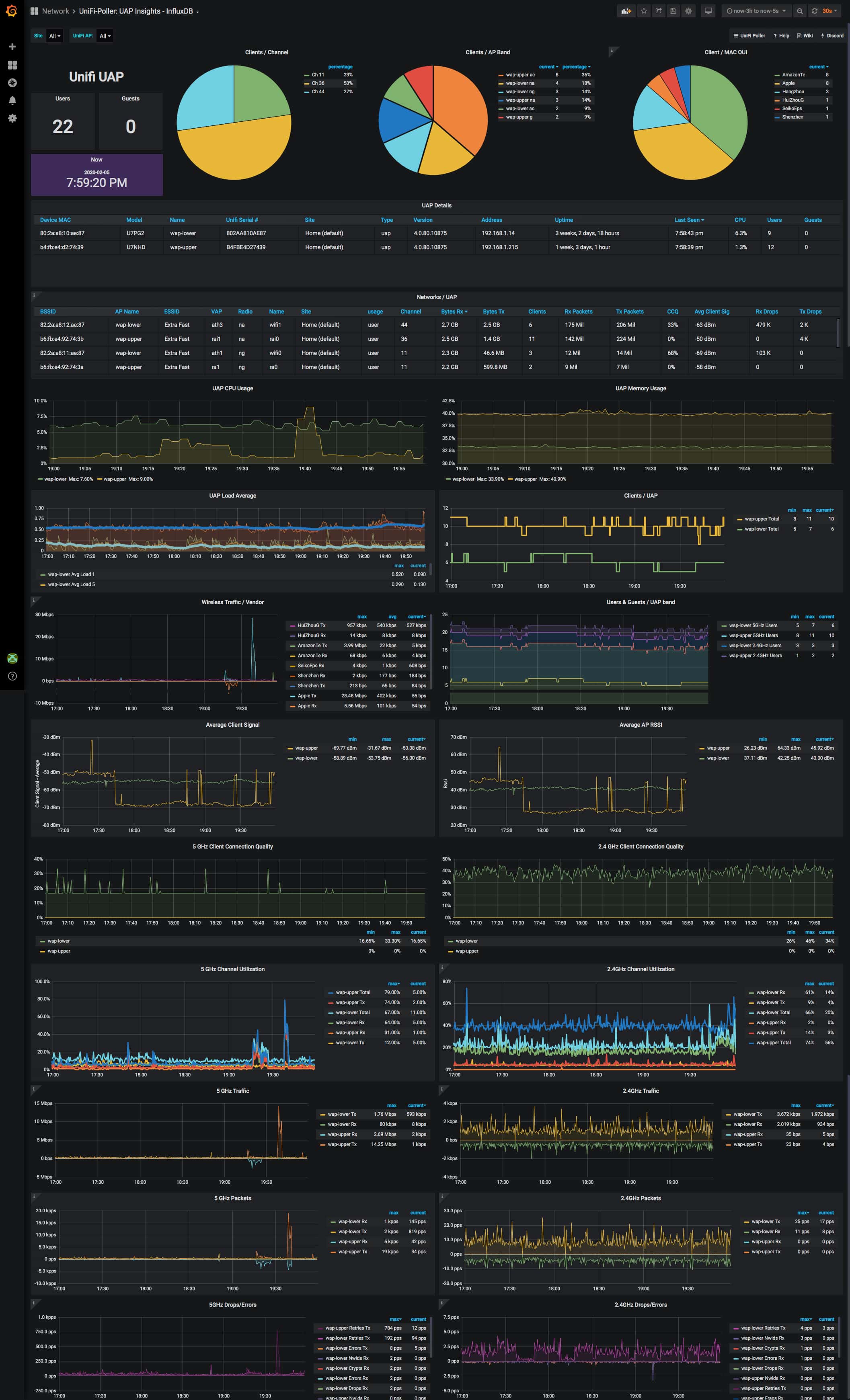
Task: Click the Add panel icon
Action: (x=626, y=11)
